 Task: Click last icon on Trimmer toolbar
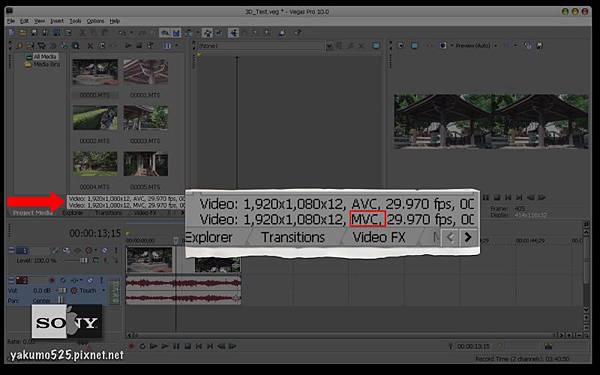[x=376, y=46]
